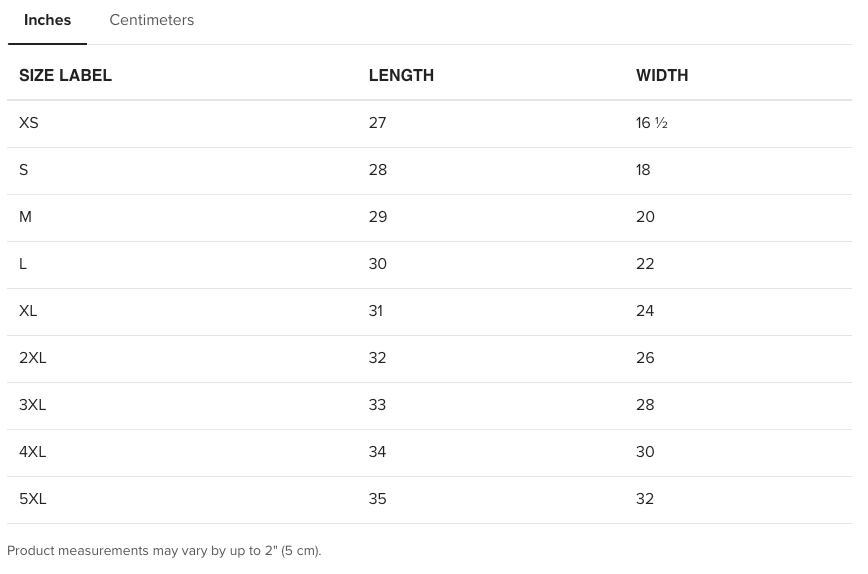Click the 5XL width value 32
Viewport: 868px width, 574px height.
(x=645, y=499)
